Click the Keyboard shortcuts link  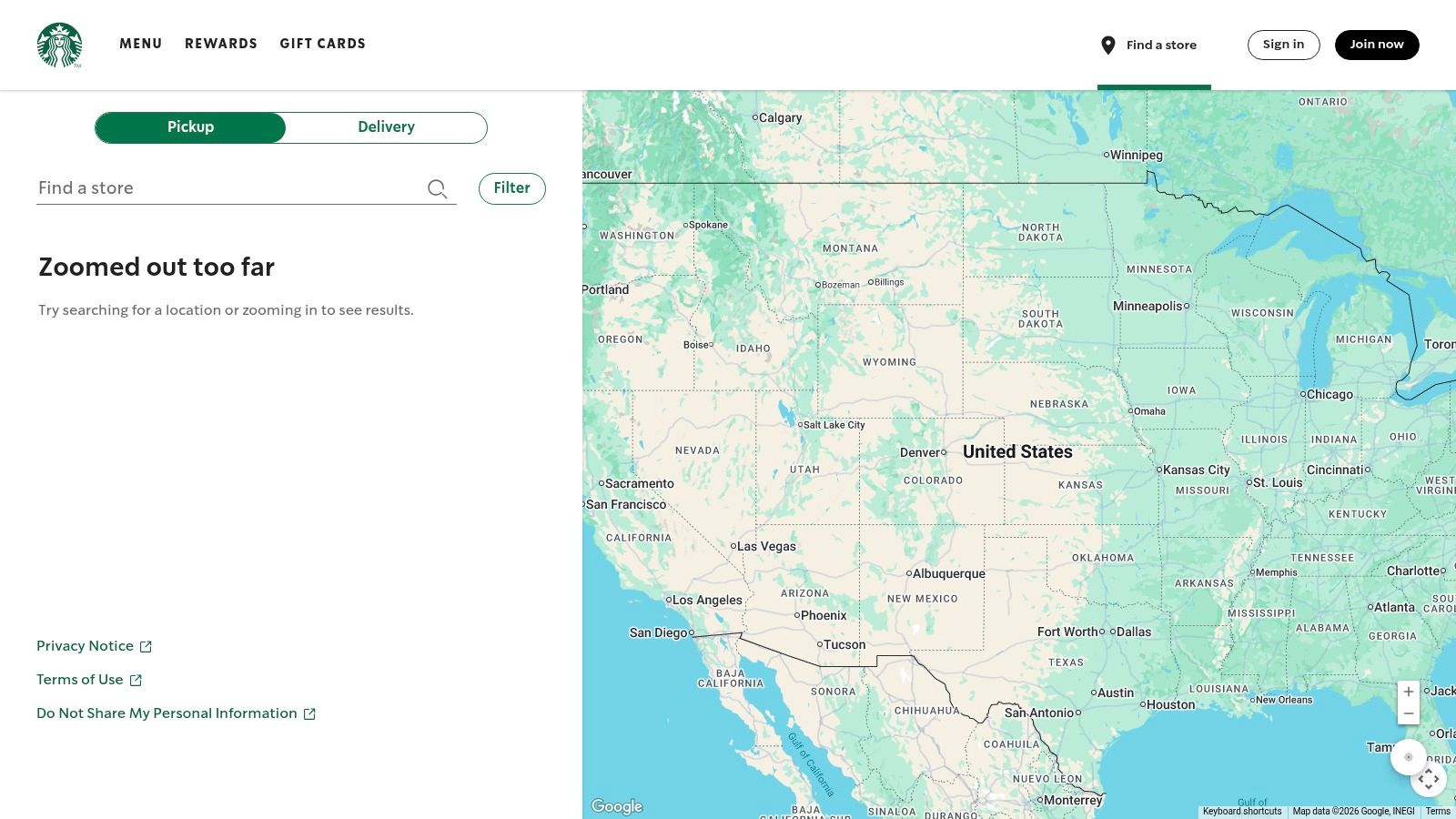(x=1241, y=811)
